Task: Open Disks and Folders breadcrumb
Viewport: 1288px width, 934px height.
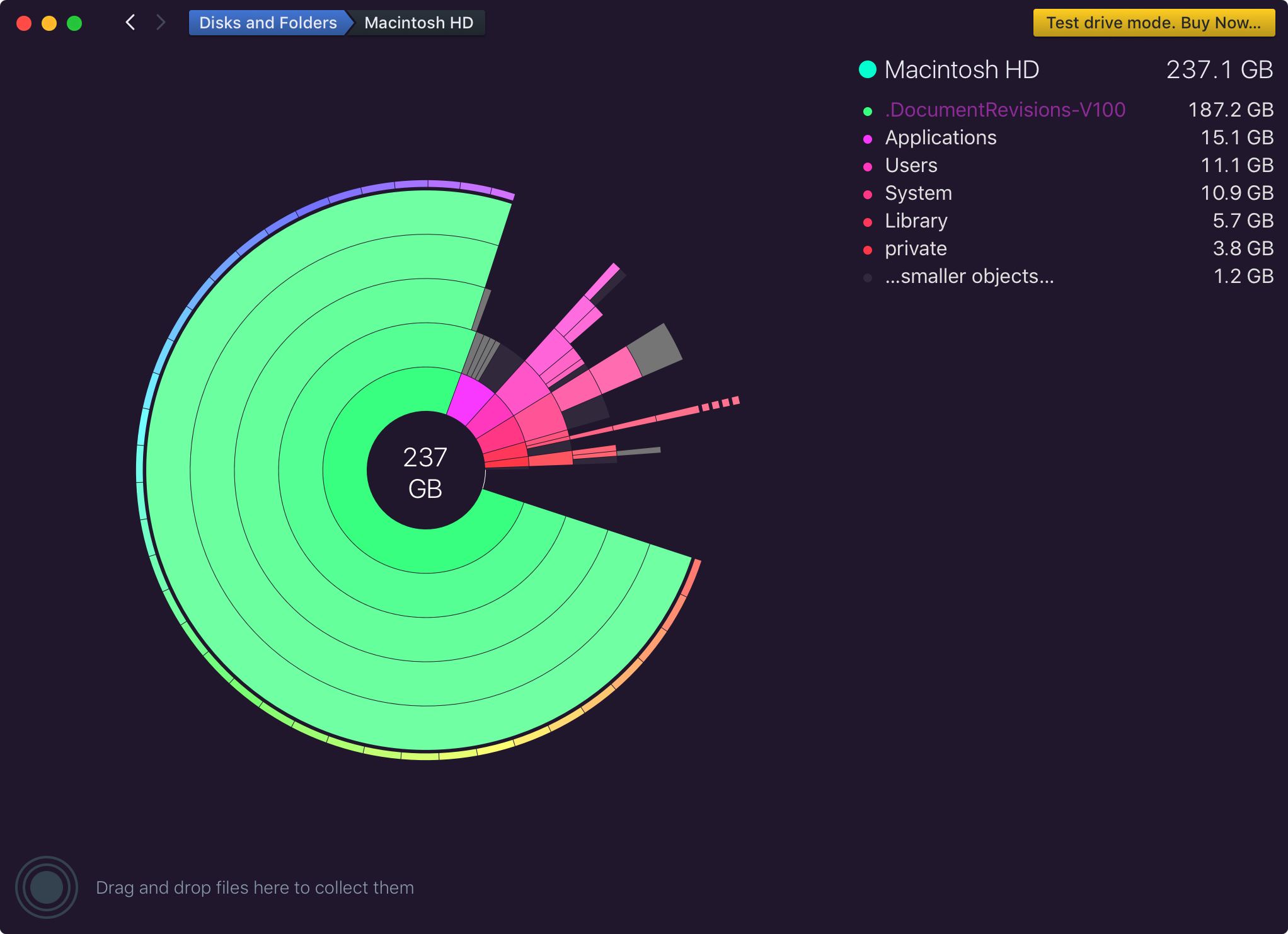Action: click(268, 23)
